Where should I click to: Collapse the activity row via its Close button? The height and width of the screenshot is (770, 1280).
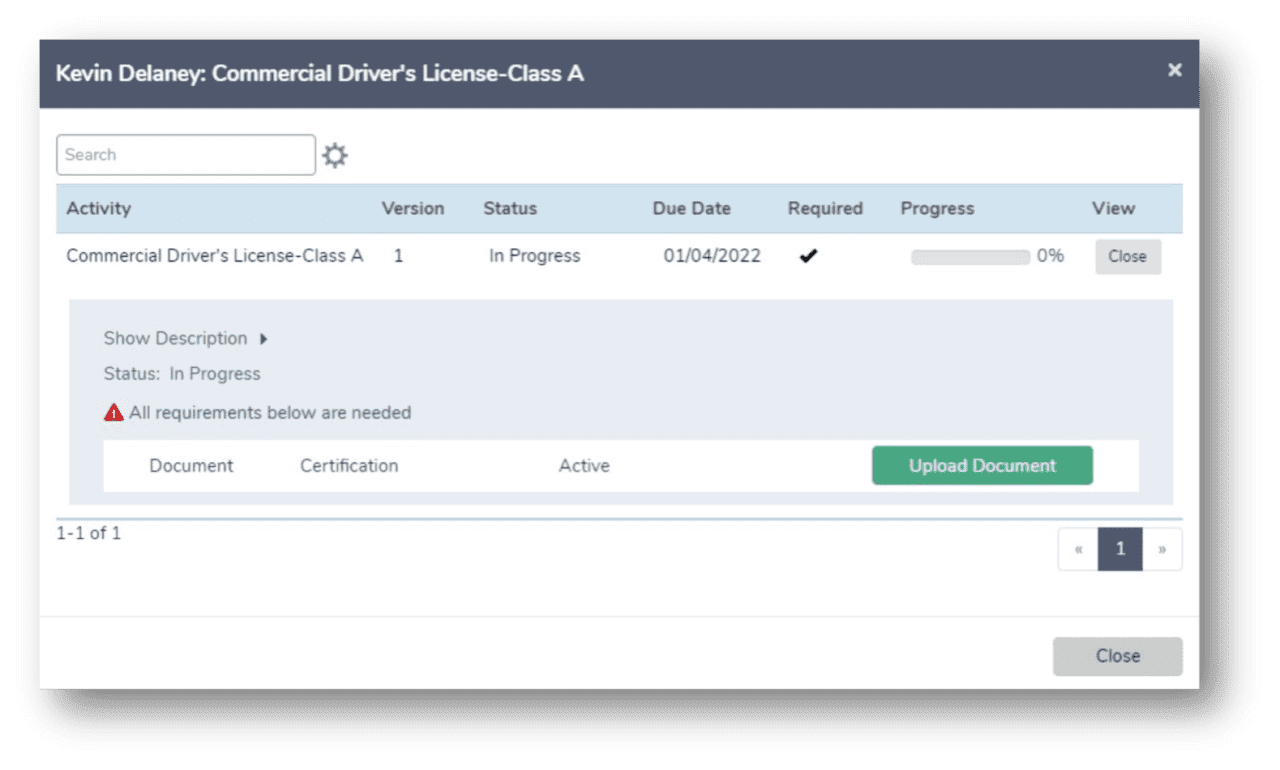(1128, 256)
